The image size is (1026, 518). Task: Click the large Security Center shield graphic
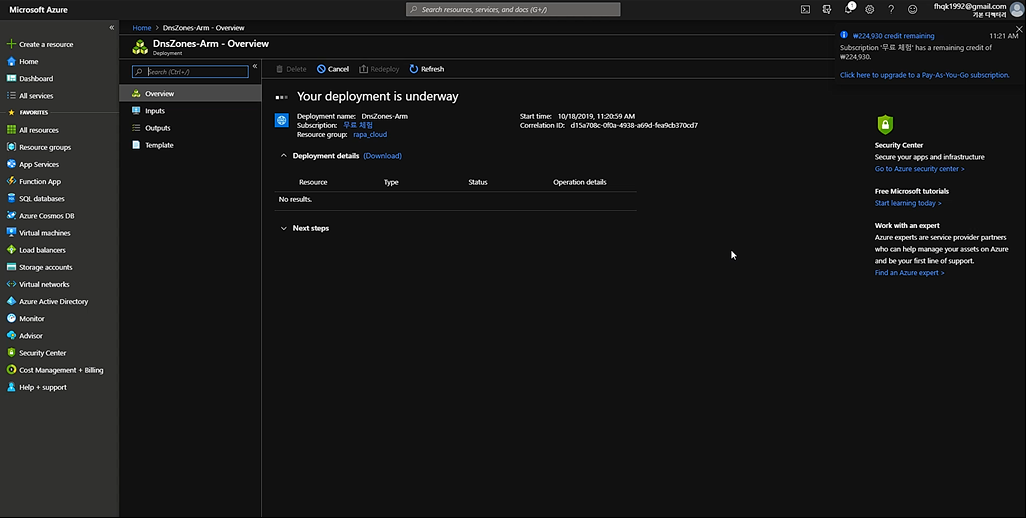pyautogui.click(x=885, y=124)
